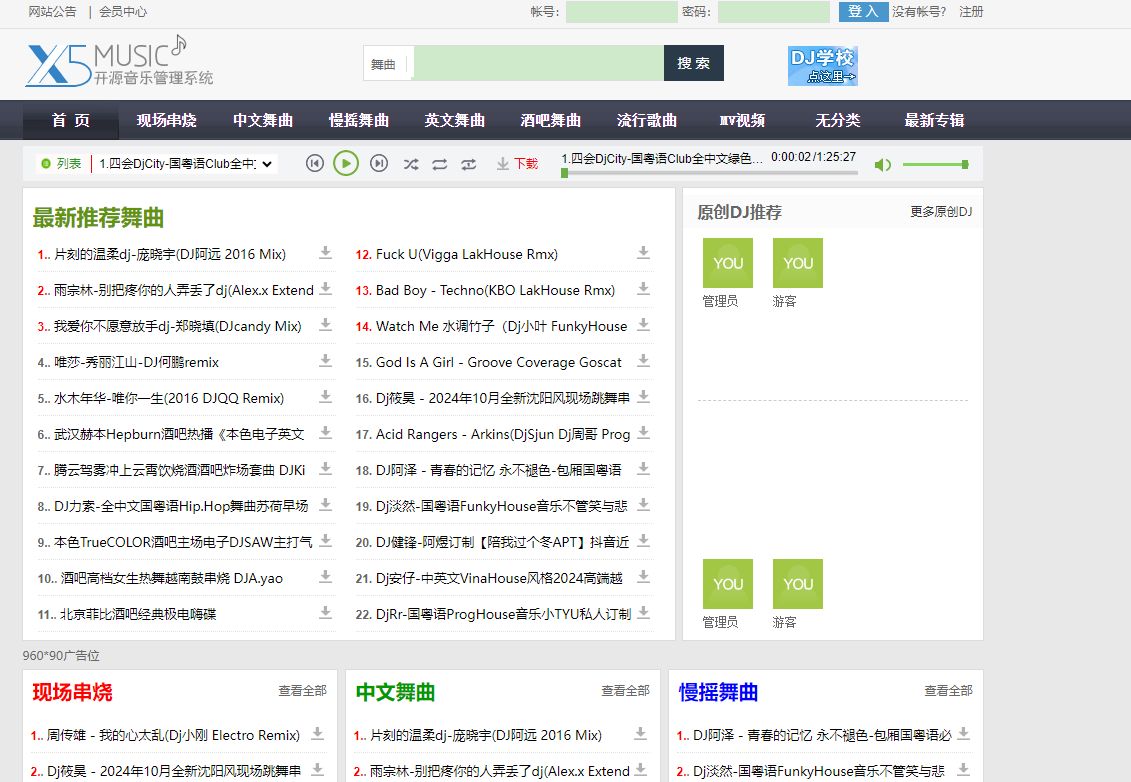Adjust the green volume slider
This screenshot has width=1131, height=782.
[x=936, y=164]
